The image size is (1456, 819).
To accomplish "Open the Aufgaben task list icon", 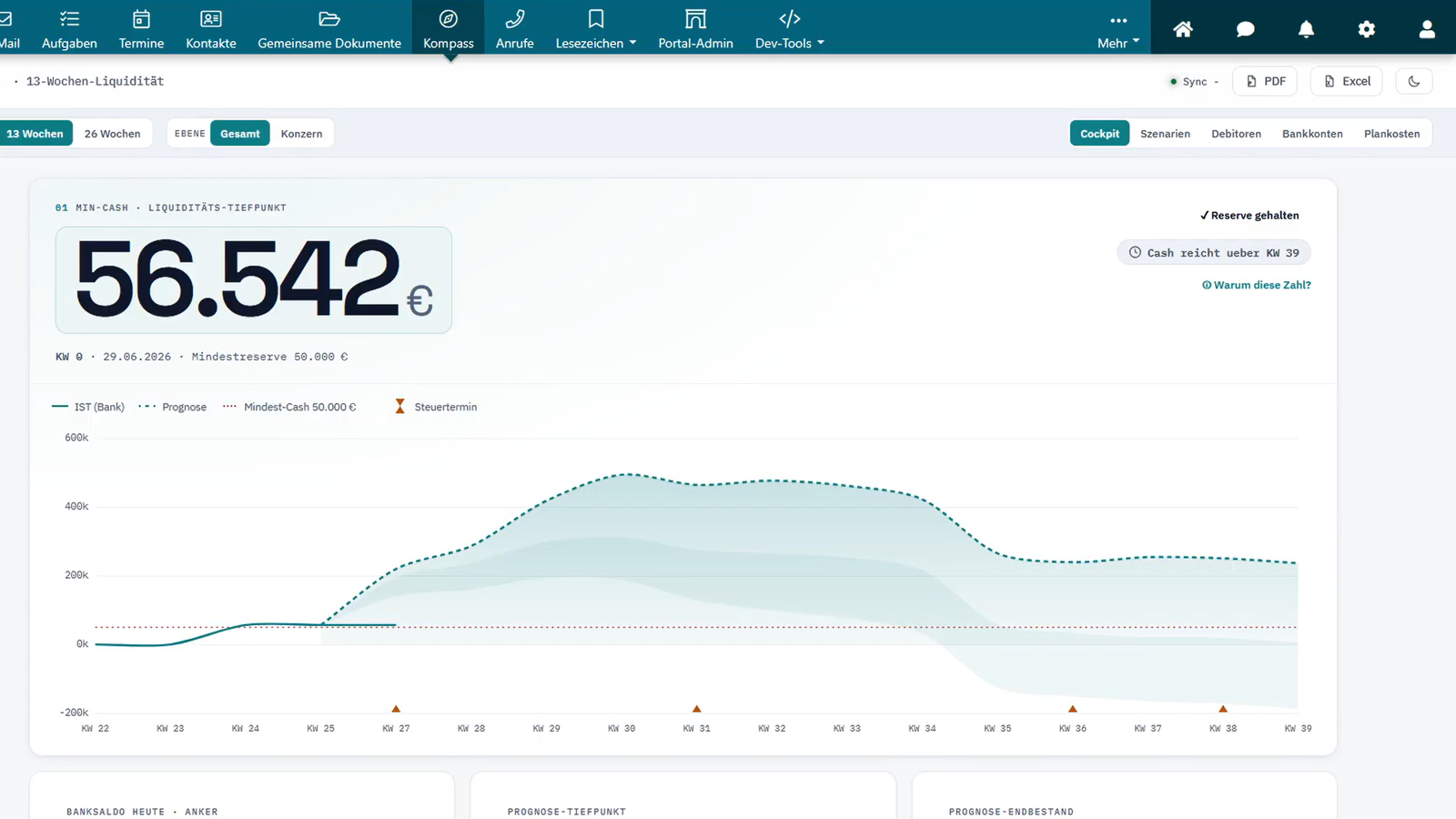I will pos(69,19).
